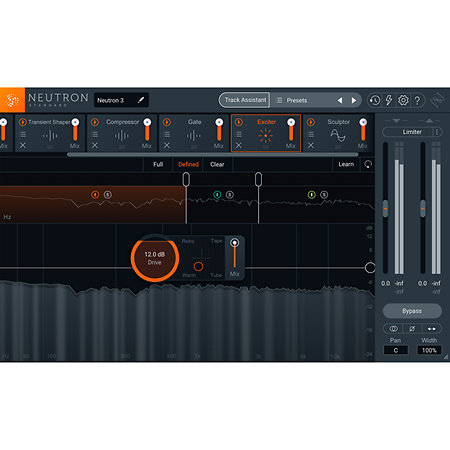Click the swap channels arrows icon
The image size is (450, 450).
[431, 329]
